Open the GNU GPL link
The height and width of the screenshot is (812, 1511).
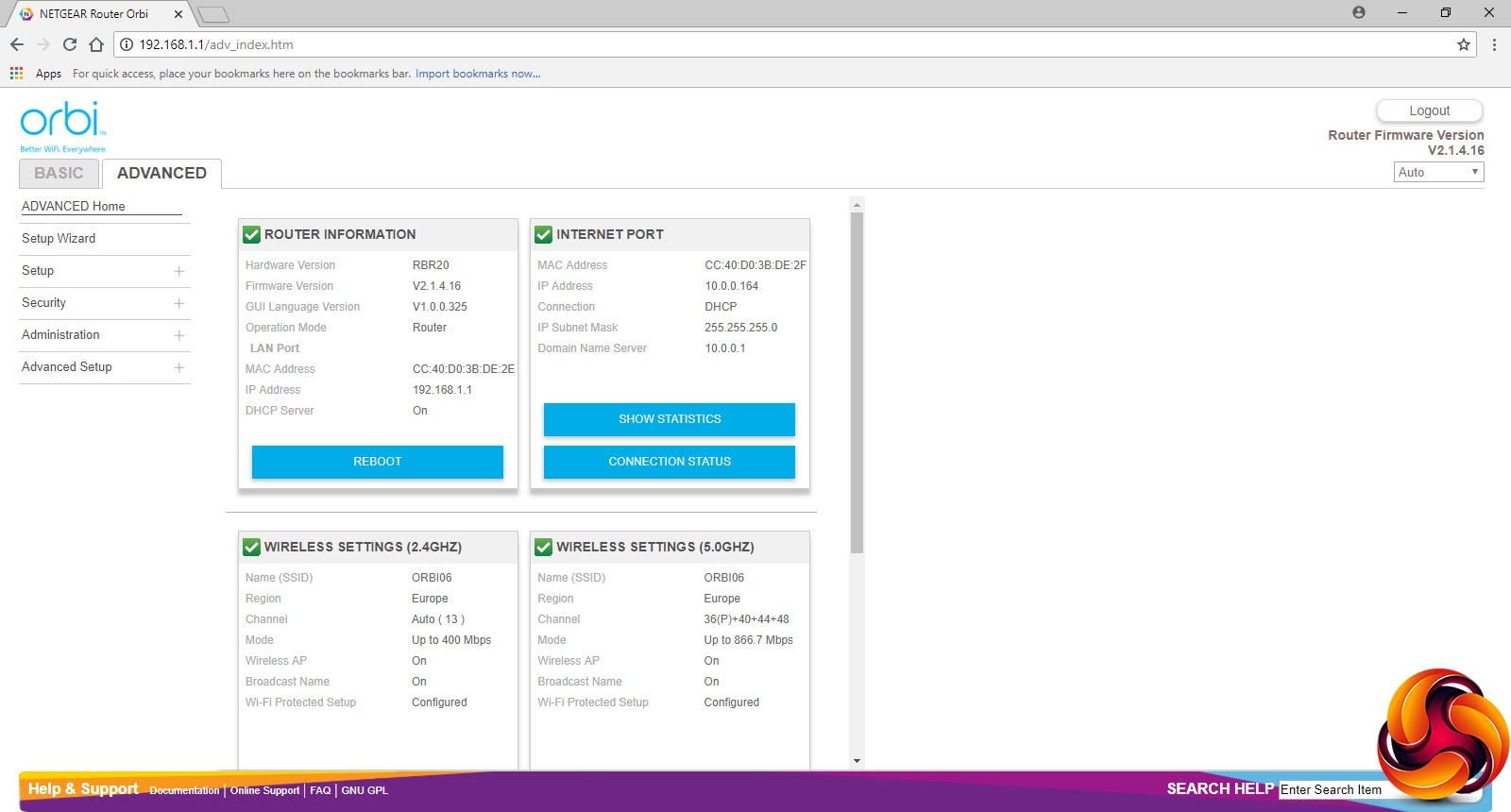(365, 790)
